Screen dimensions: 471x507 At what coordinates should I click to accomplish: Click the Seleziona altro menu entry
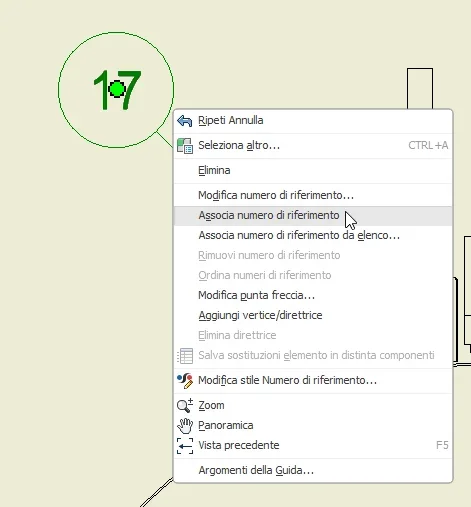click(x=313, y=146)
